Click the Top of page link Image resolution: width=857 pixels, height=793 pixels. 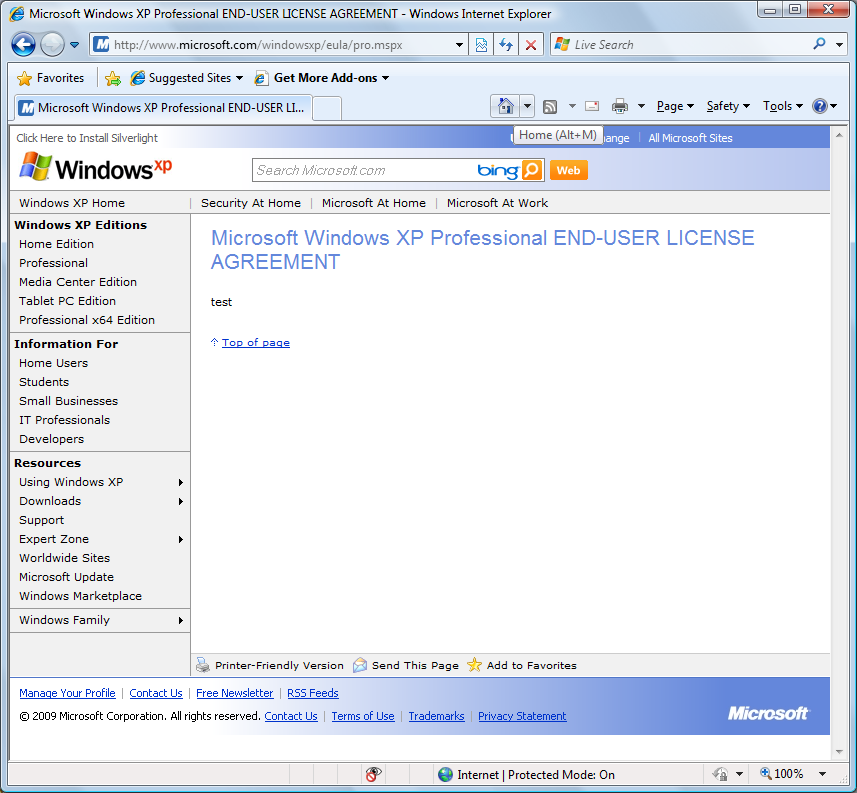pos(255,342)
